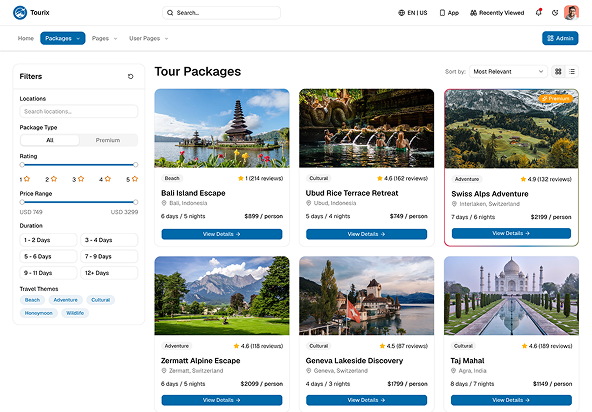This screenshot has height=412, width=592.
Task: Expand the User Pages menu
Action: coord(149,39)
